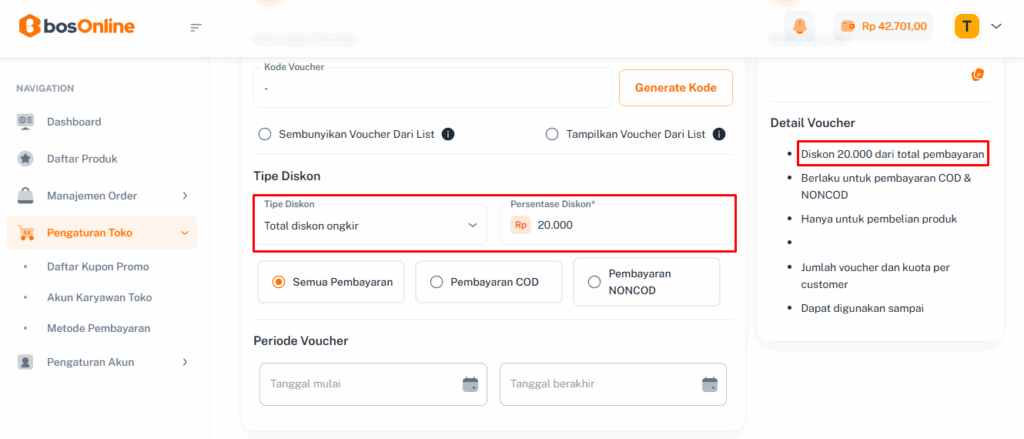
Task: Go to Daftar Produk menu
Action: 82,159
